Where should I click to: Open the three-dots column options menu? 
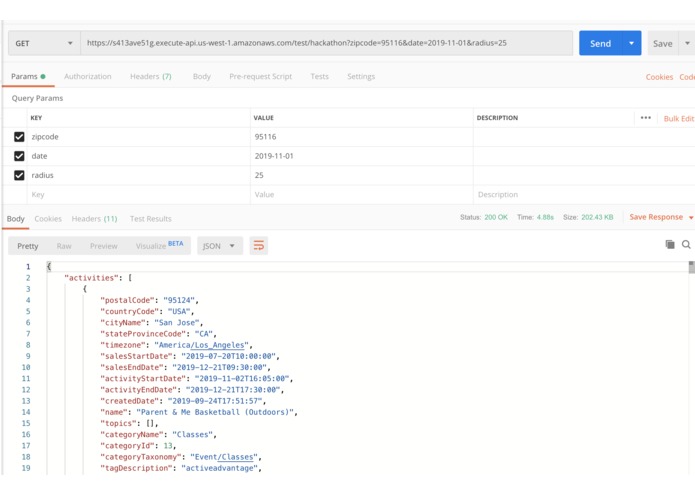(x=646, y=118)
